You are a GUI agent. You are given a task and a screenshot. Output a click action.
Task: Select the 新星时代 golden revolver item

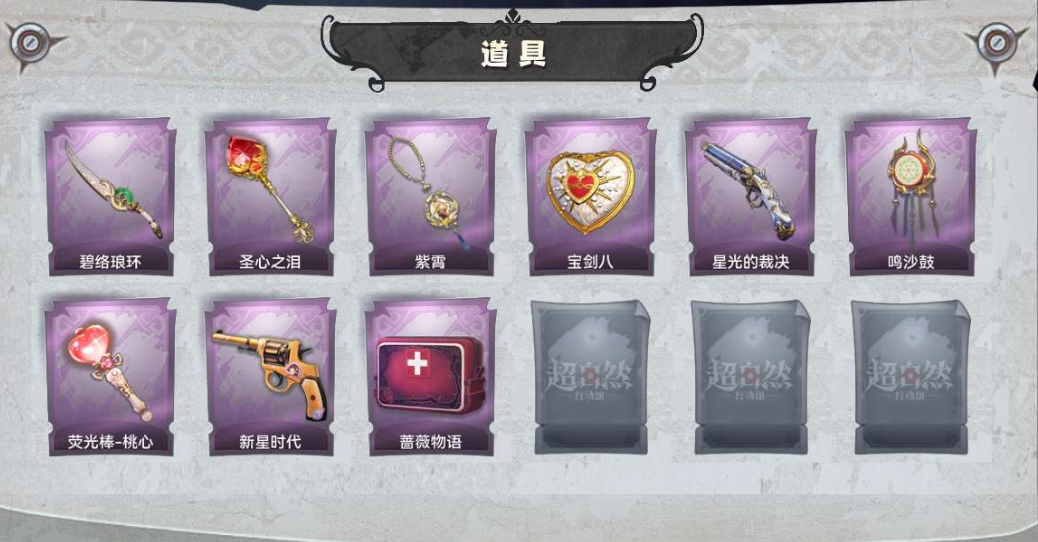pyautogui.click(x=270, y=377)
